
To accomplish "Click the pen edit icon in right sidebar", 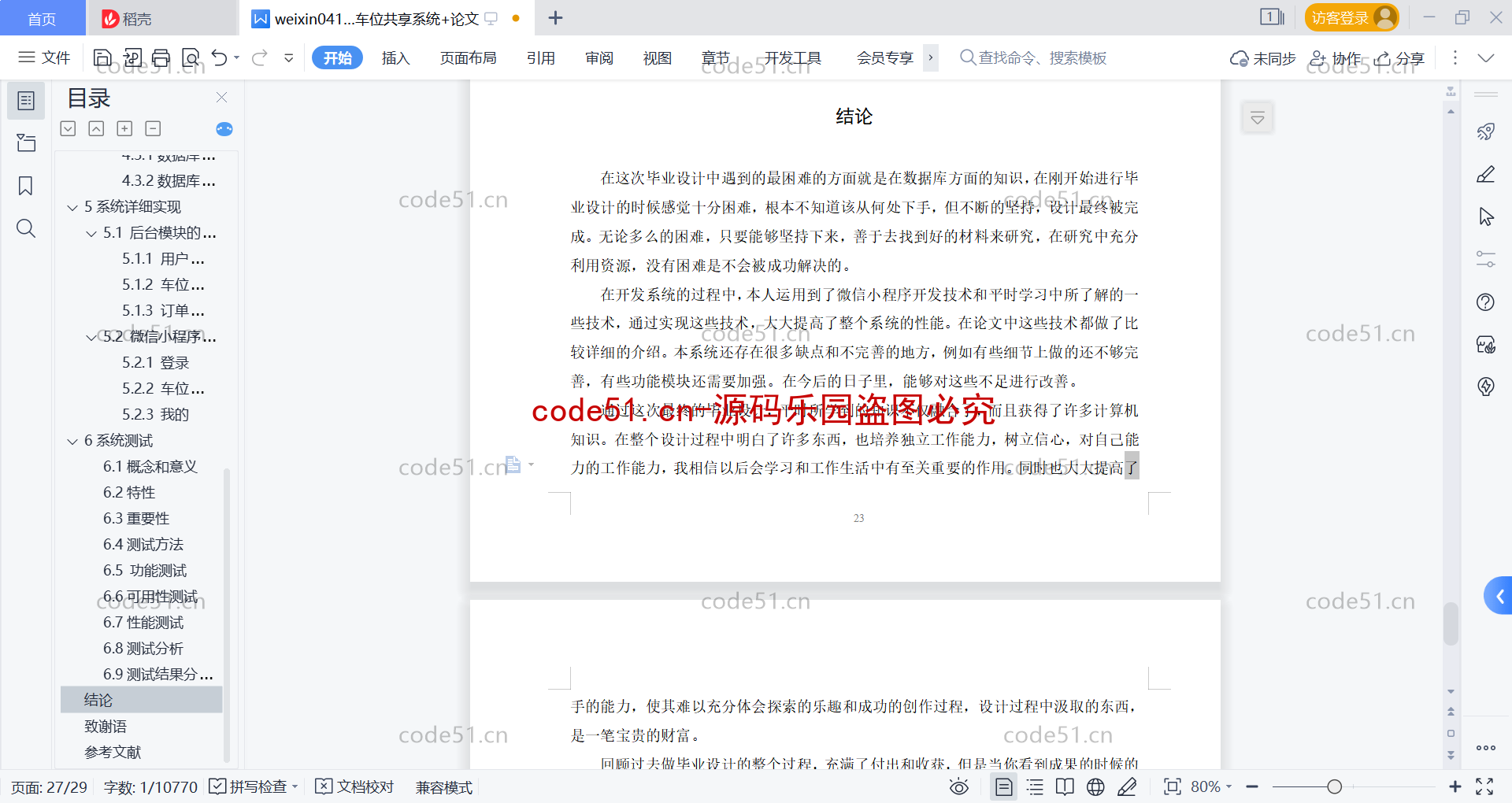I will click(1486, 174).
